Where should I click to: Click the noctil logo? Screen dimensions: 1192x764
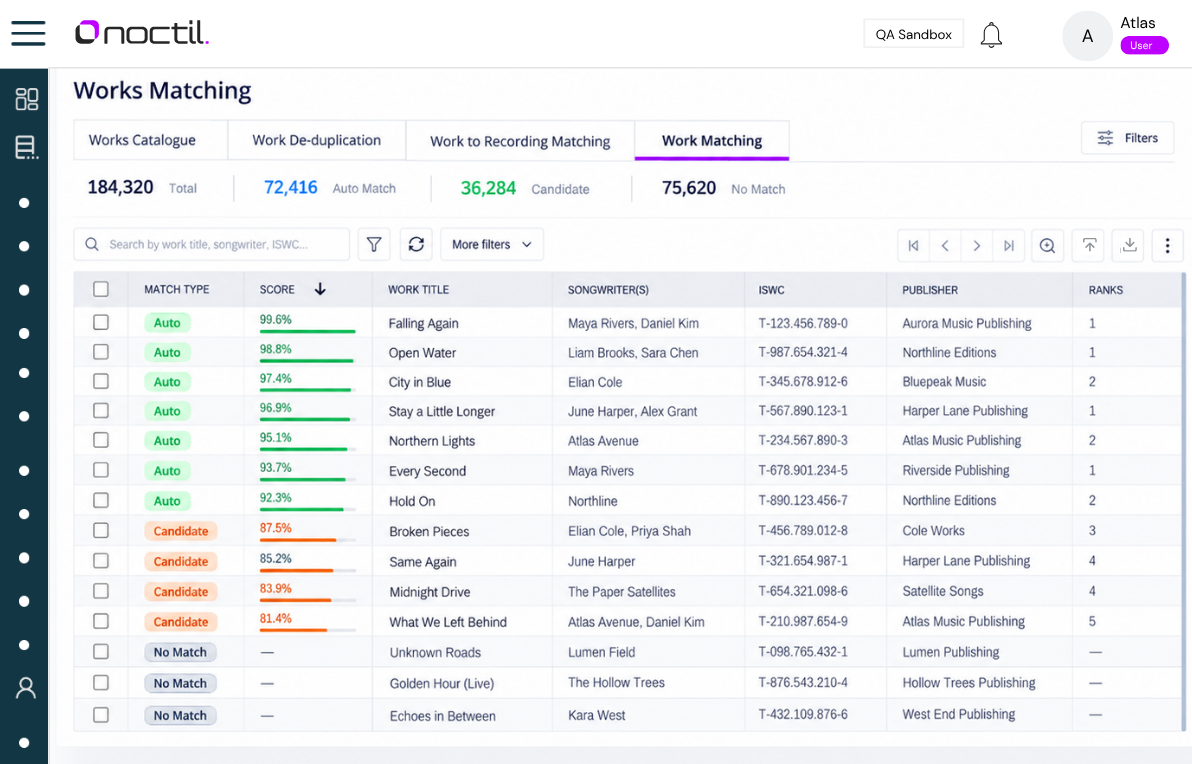(141, 33)
